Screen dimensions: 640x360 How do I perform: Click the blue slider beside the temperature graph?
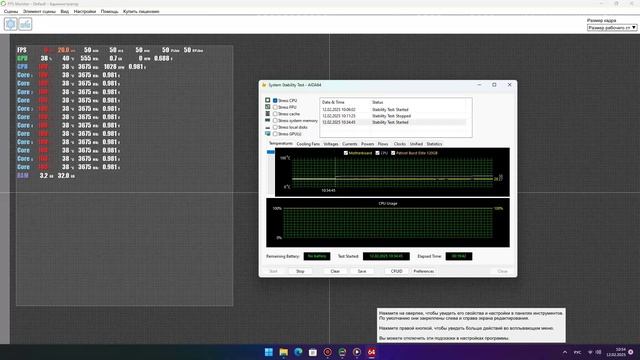[271, 152]
